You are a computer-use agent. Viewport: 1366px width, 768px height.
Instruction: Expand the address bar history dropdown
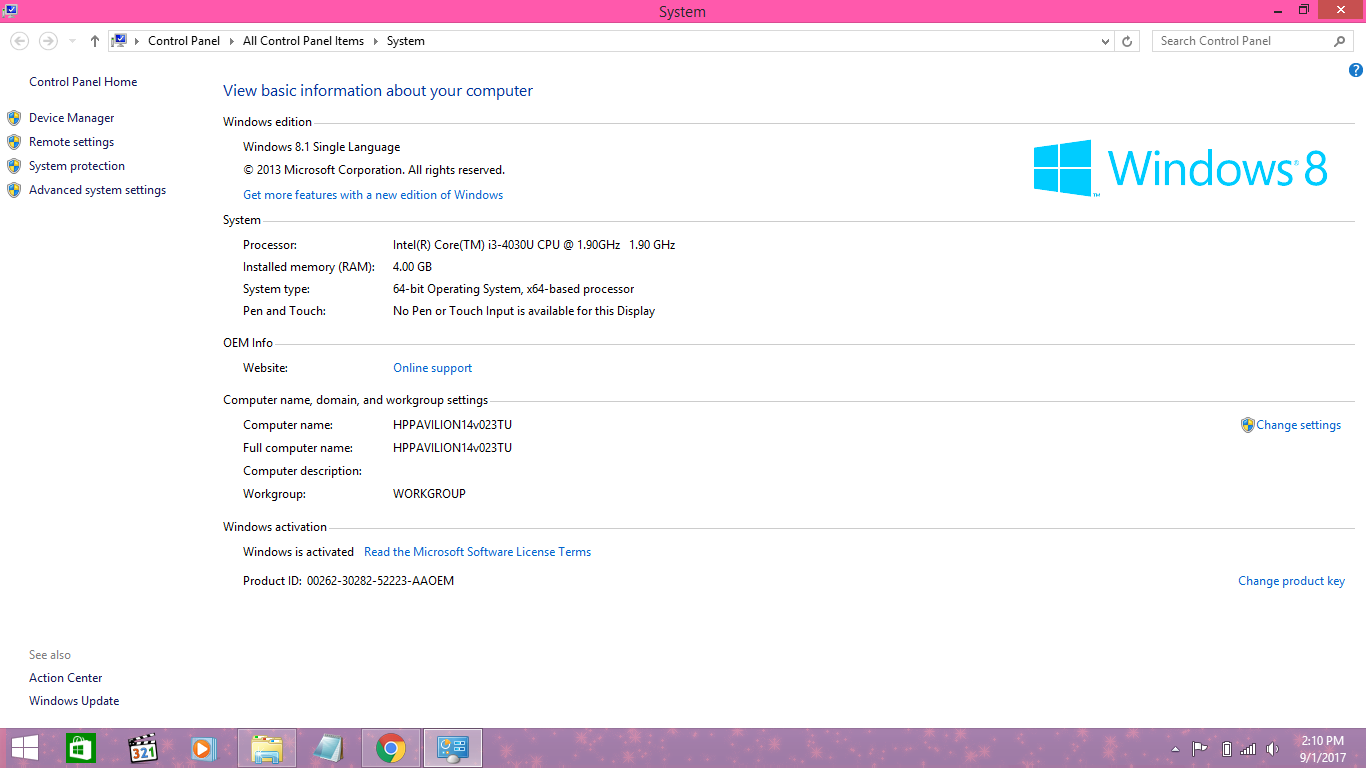tap(1105, 41)
